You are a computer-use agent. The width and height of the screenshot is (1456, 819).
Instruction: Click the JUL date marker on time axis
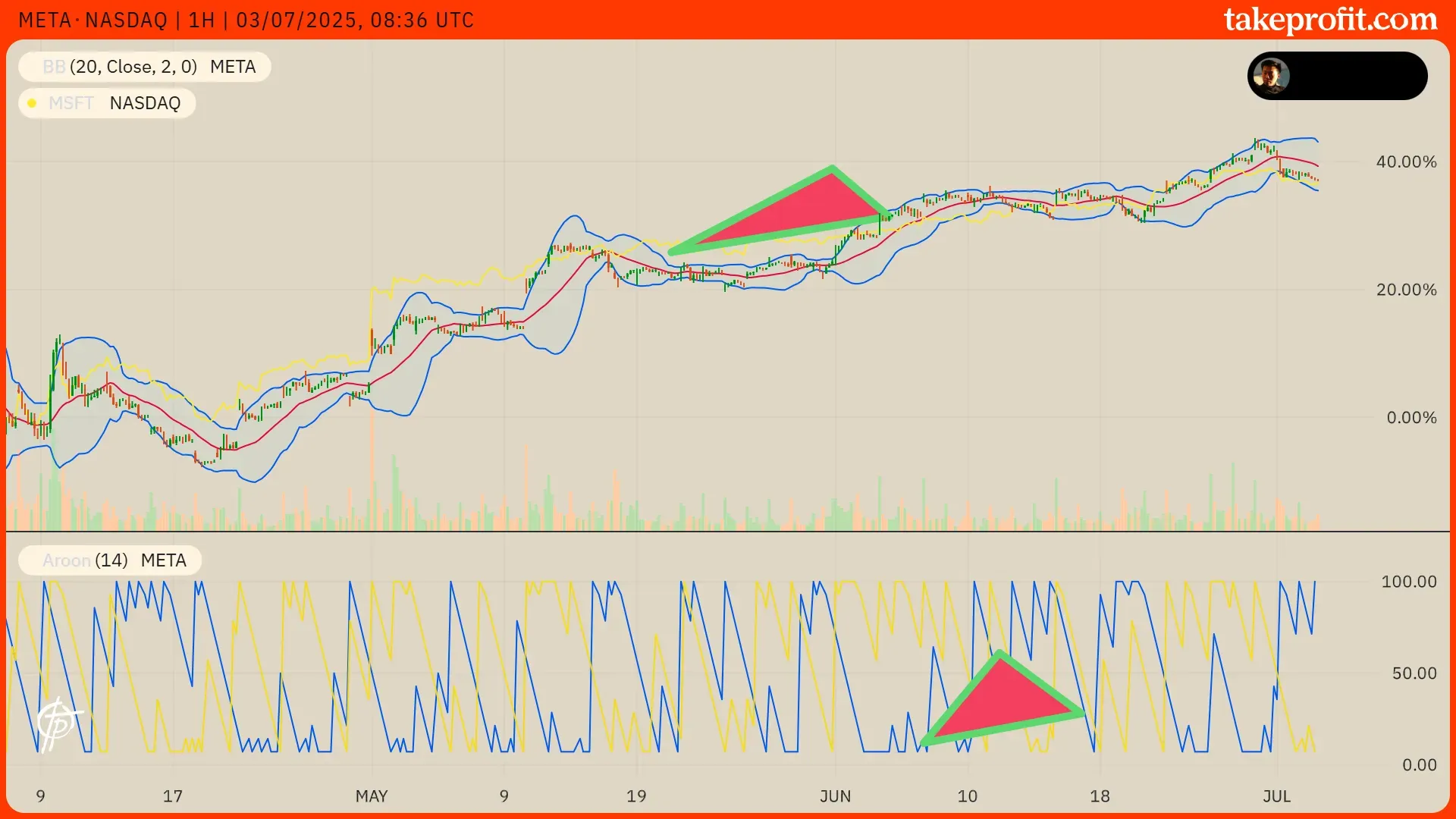click(1276, 796)
